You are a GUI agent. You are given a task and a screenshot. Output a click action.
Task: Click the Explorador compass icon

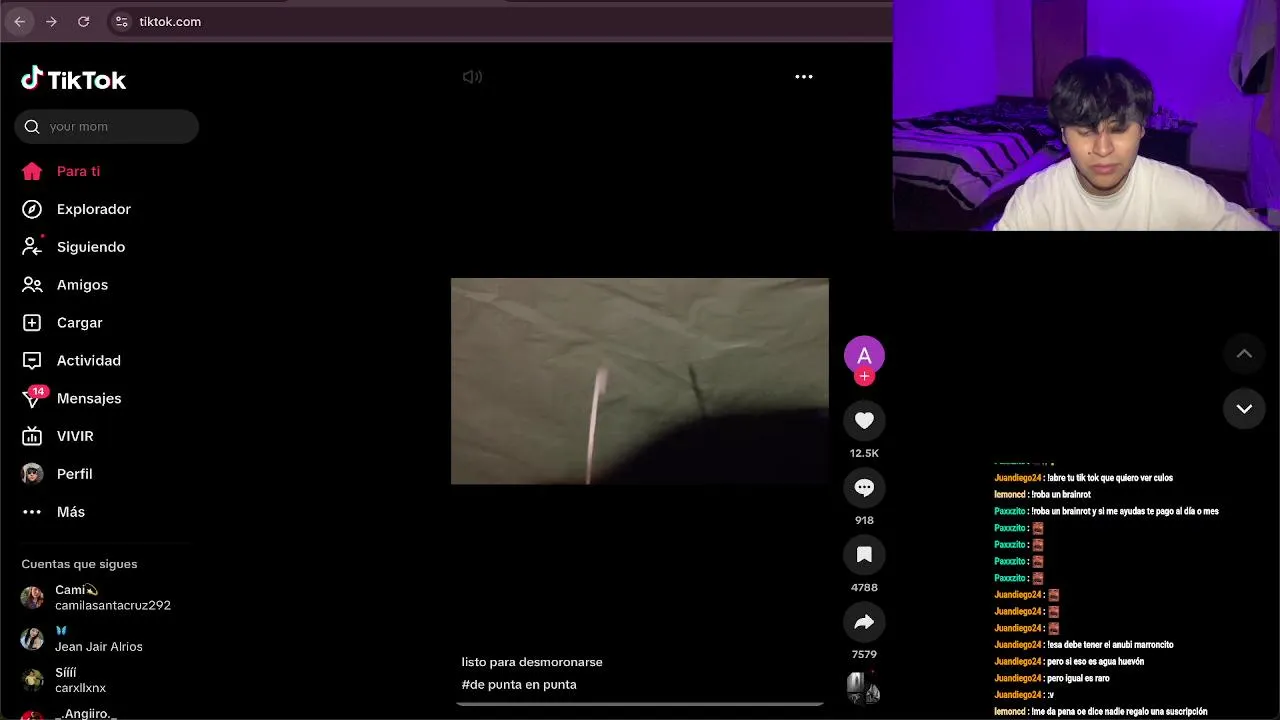(32, 209)
